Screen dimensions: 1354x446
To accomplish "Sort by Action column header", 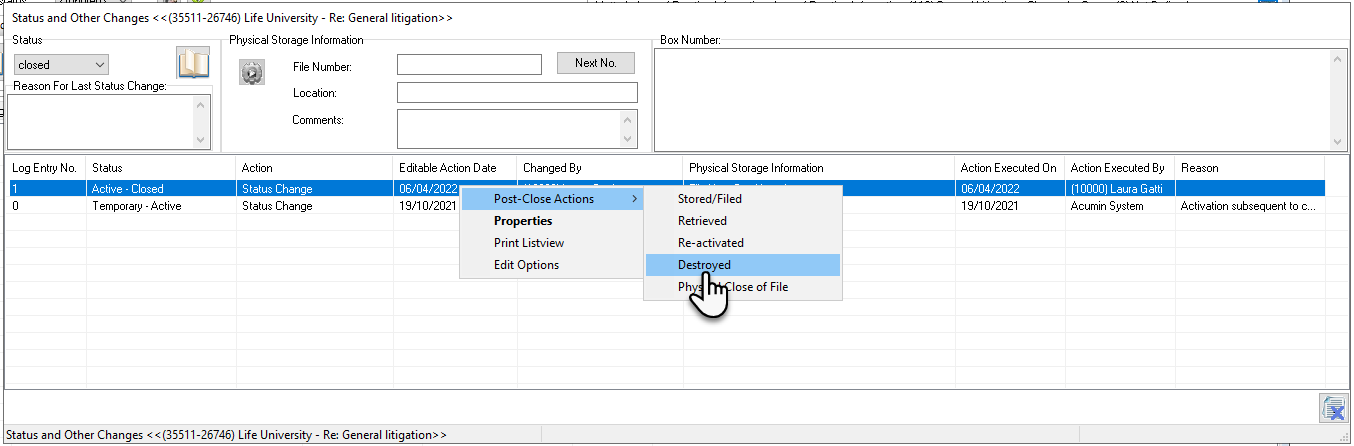I will 315,168.
